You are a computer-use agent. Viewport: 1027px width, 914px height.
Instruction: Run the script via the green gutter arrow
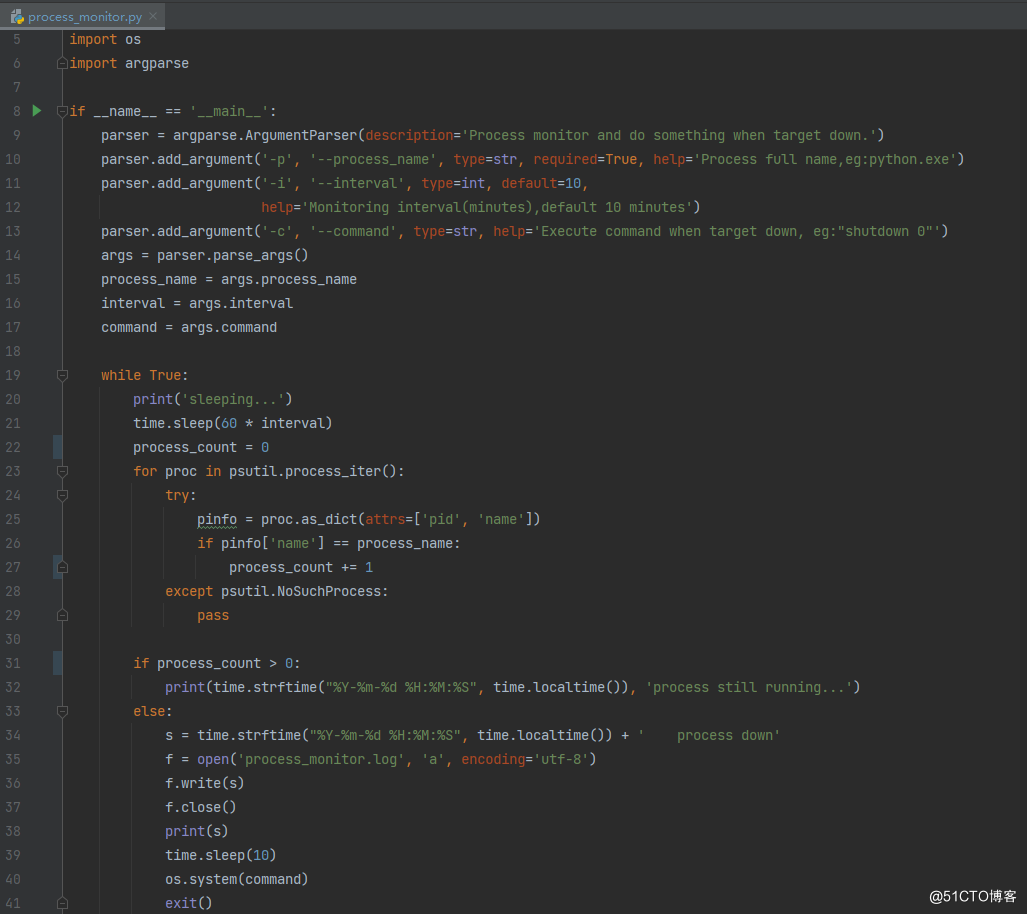pos(37,111)
